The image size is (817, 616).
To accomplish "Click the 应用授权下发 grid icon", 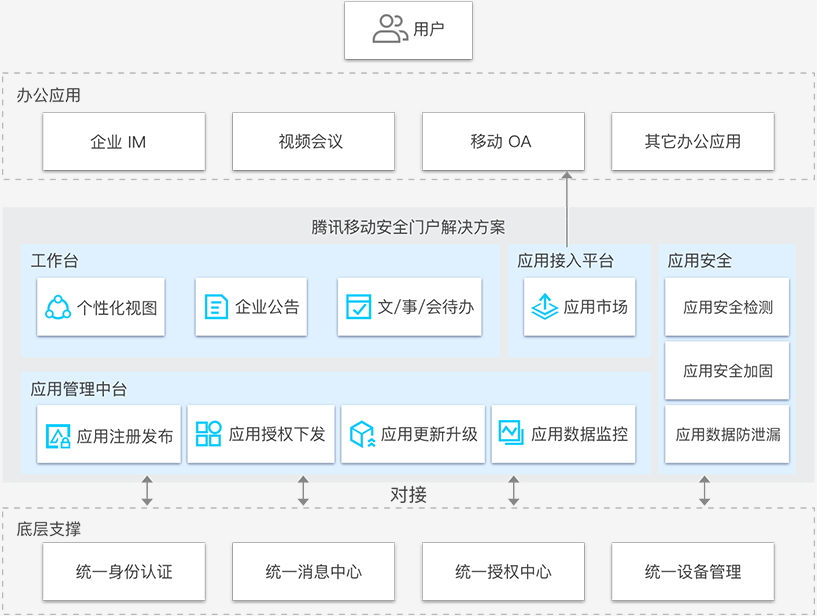I will pyautogui.click(x=208, y=434).
